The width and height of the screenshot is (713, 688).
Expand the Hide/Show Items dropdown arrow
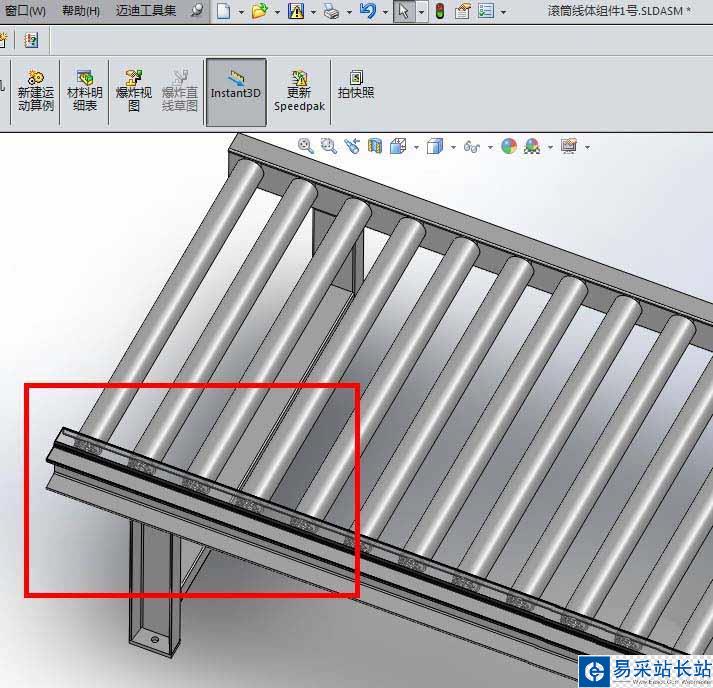tap(490, 147)
